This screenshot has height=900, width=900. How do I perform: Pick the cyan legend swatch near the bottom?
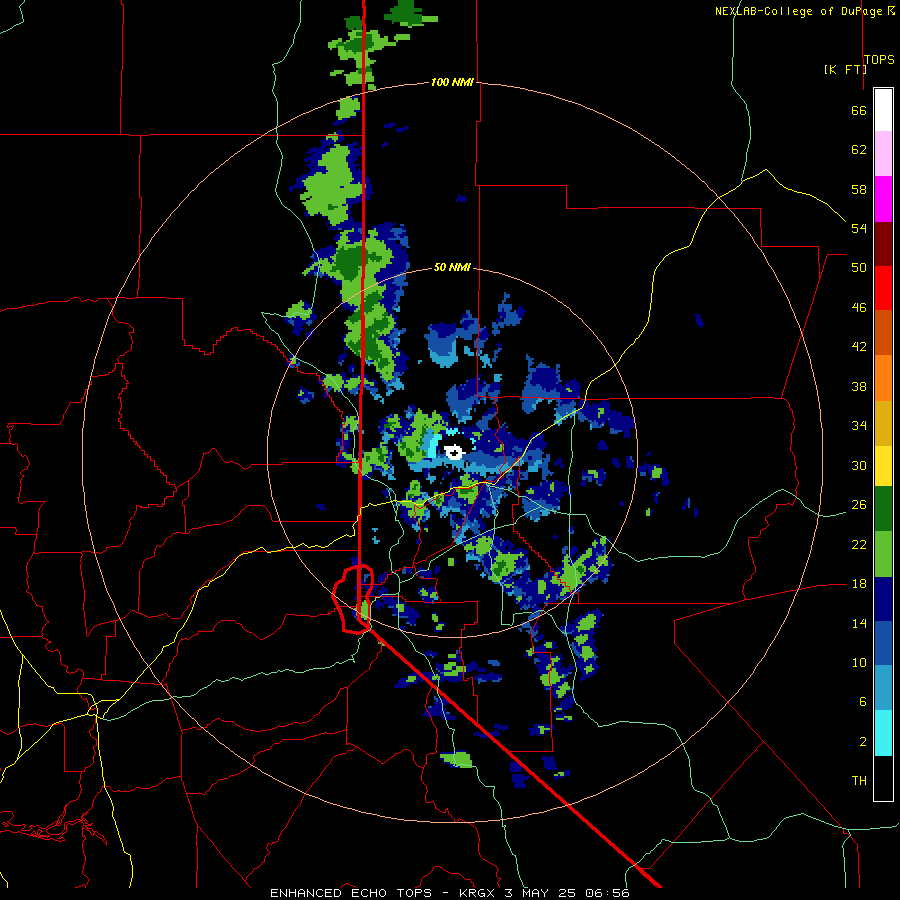point(883,733)
